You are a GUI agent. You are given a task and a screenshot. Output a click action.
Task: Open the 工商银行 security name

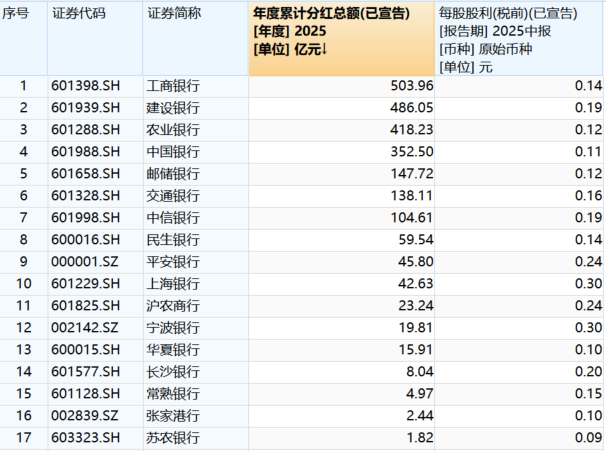click(173, 86)
